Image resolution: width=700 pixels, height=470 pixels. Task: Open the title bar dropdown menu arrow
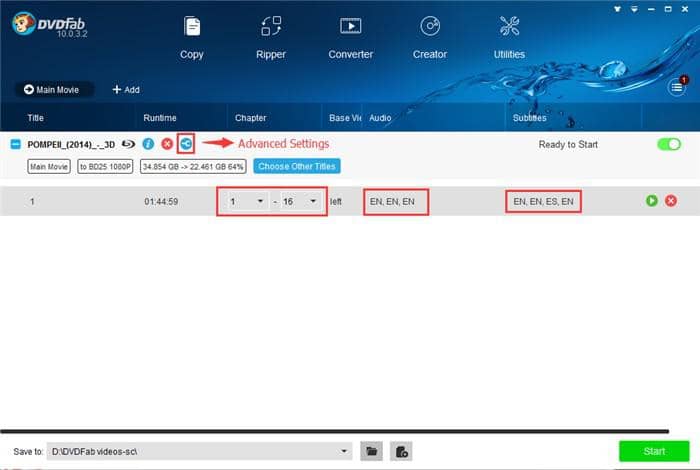pos(634,9)
